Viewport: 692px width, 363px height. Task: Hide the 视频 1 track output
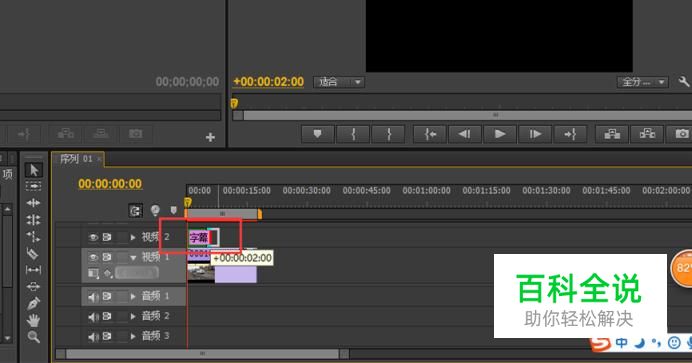point(93,257)
